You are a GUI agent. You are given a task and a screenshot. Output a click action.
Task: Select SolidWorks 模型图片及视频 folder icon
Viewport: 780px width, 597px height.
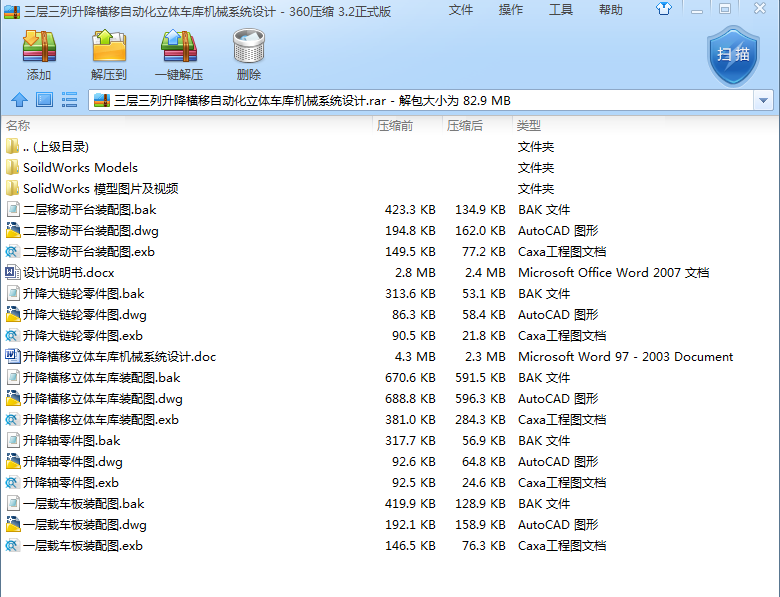point(12,188)
